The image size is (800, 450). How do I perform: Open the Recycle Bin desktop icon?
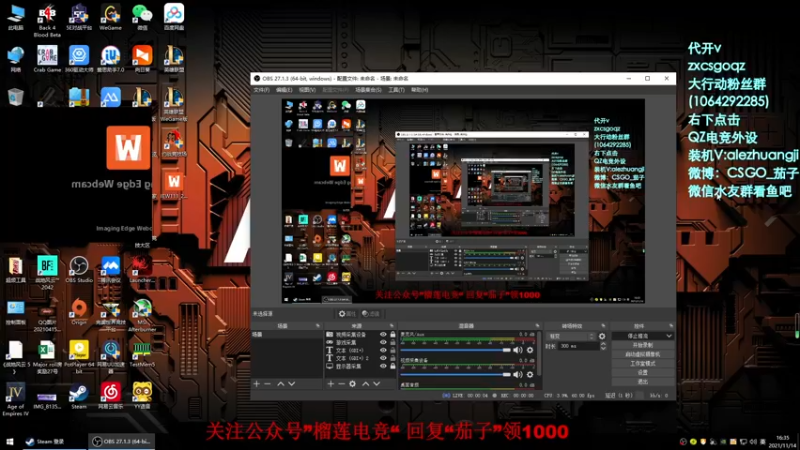pos(15,96)
